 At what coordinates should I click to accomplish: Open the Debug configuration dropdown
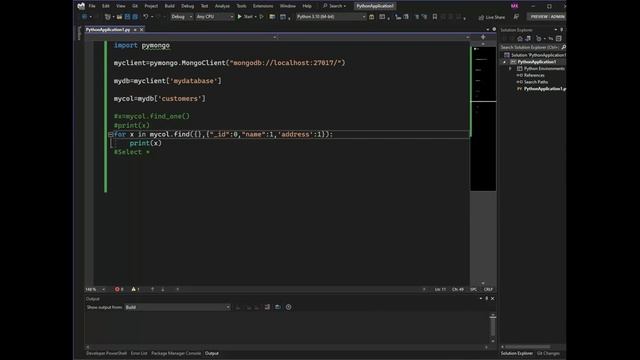[x=182, y=17]
